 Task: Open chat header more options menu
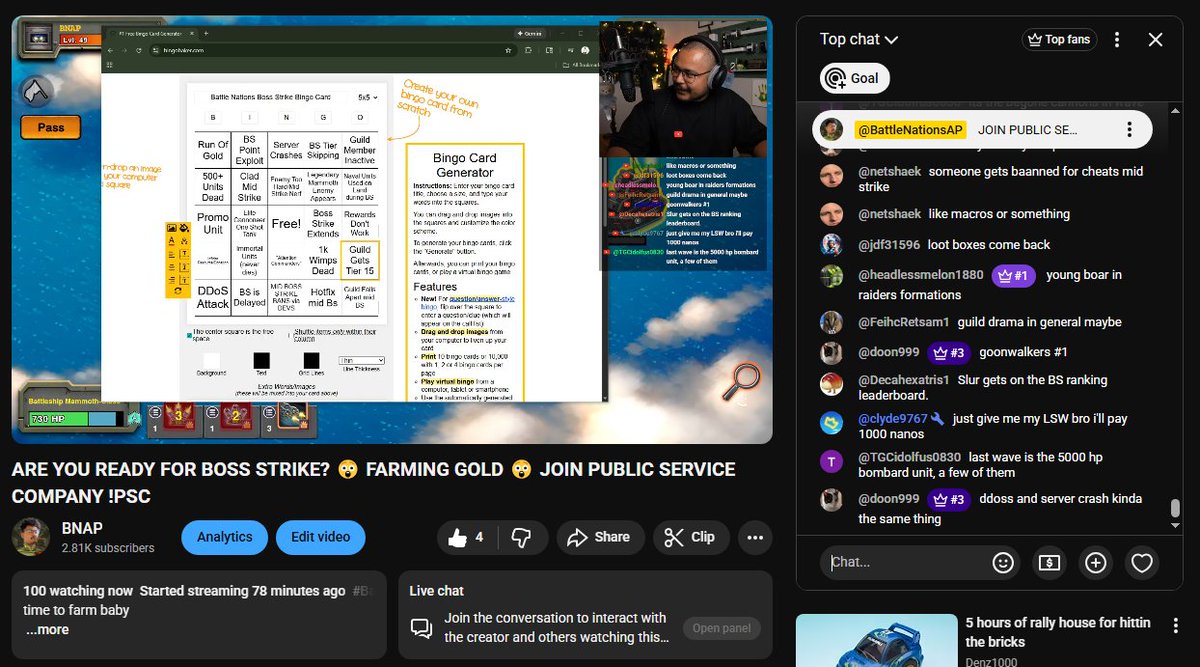tap(1117, 40)
